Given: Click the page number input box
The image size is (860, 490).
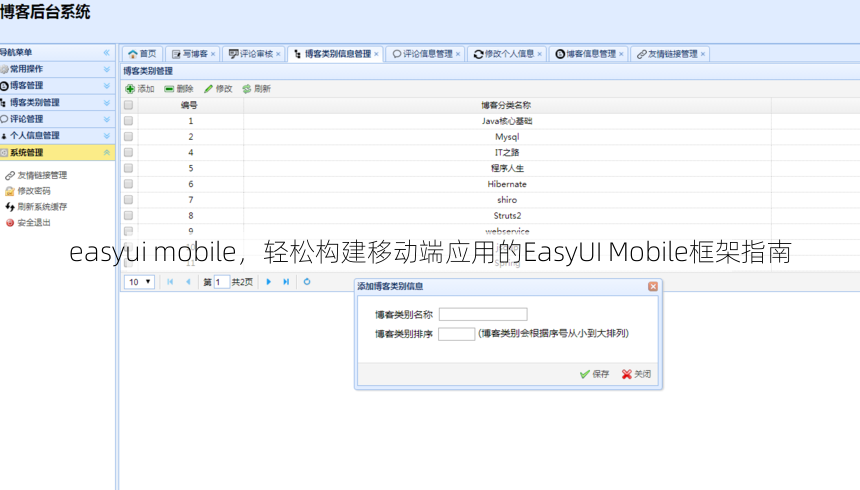Looking at the screenshot, I should click(222, 282).
